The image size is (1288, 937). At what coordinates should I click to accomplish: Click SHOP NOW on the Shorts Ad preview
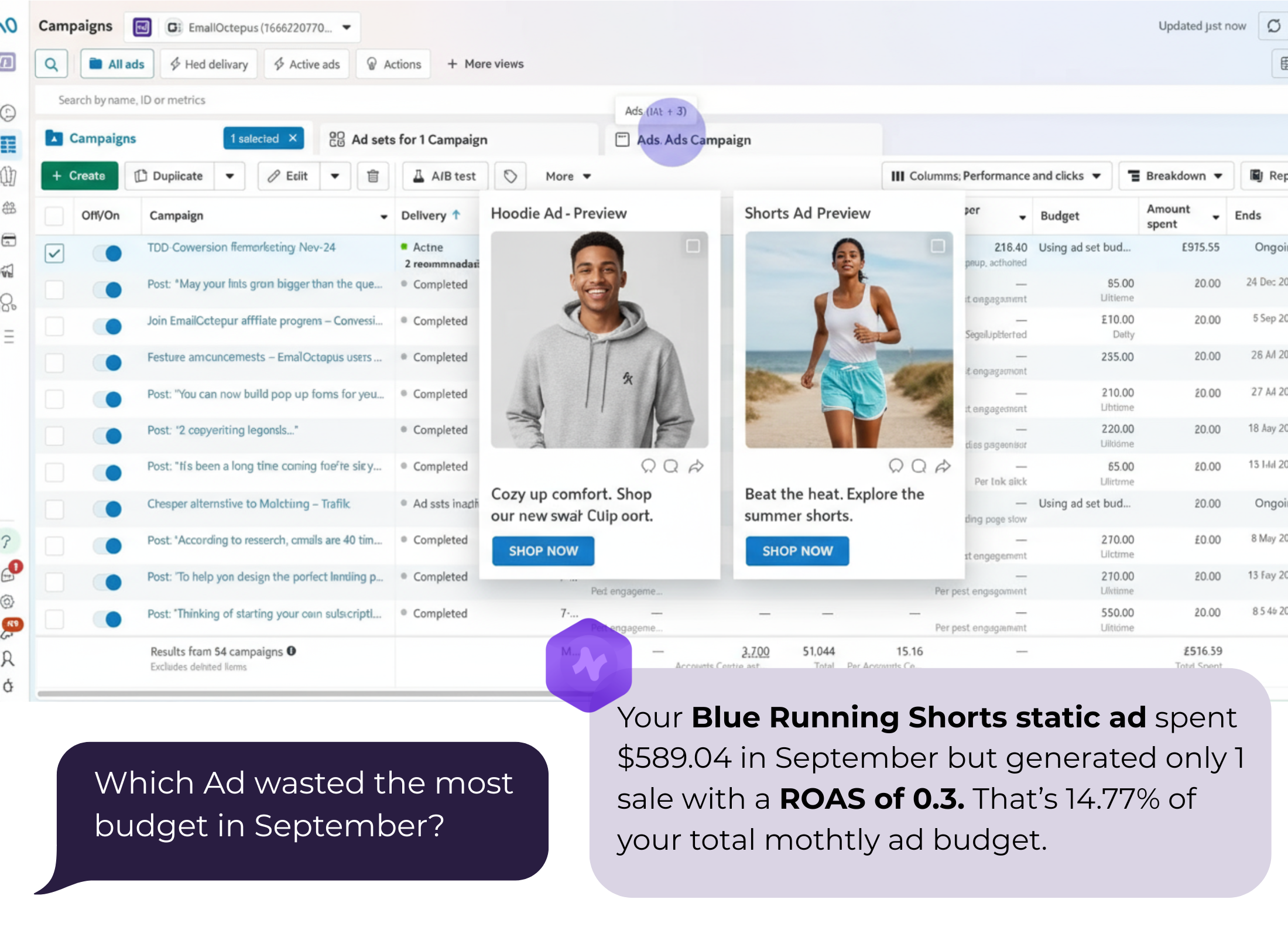(797, 550)
